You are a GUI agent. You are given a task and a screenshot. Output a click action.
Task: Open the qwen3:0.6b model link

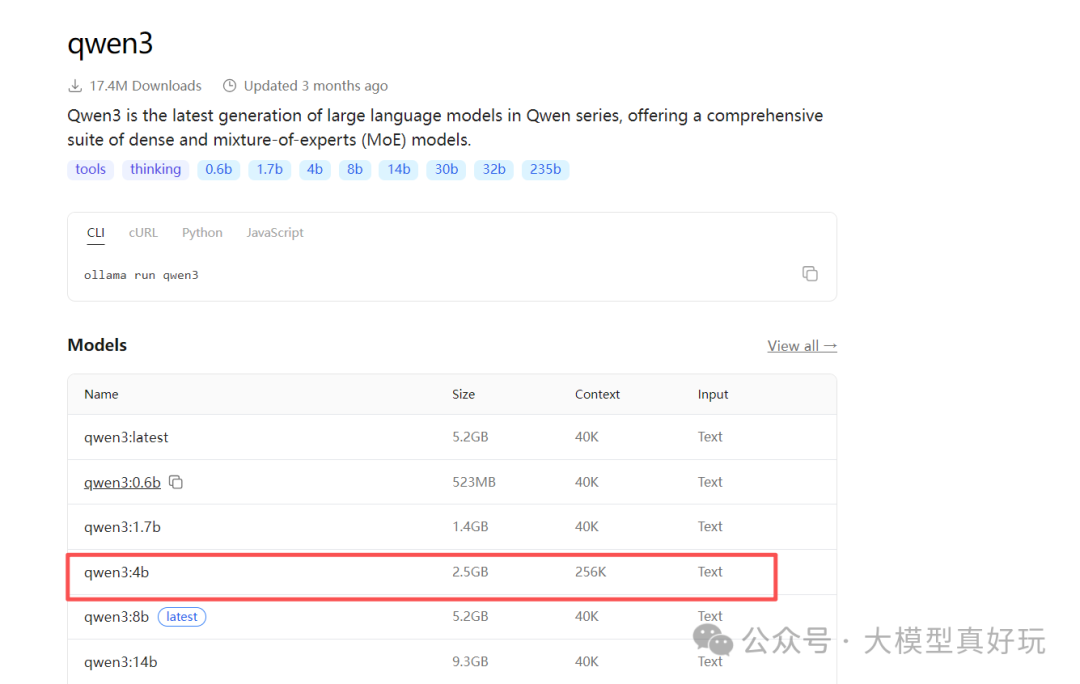coord(122,482)
